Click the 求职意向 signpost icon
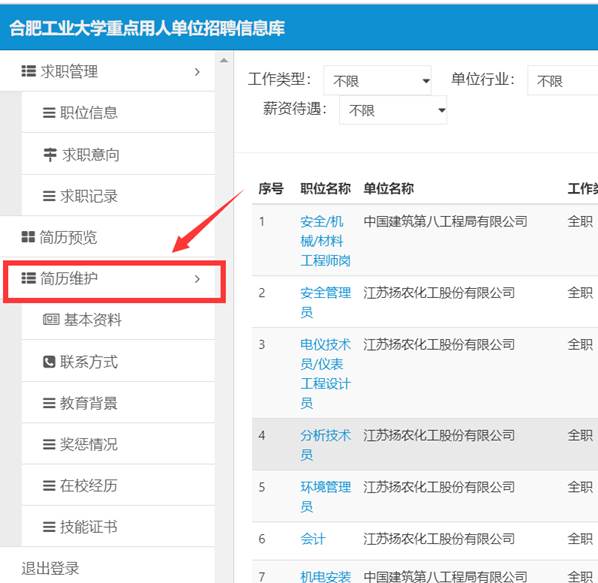The width and height of the screenshot is (598, 583). click(x=50, y=155)
